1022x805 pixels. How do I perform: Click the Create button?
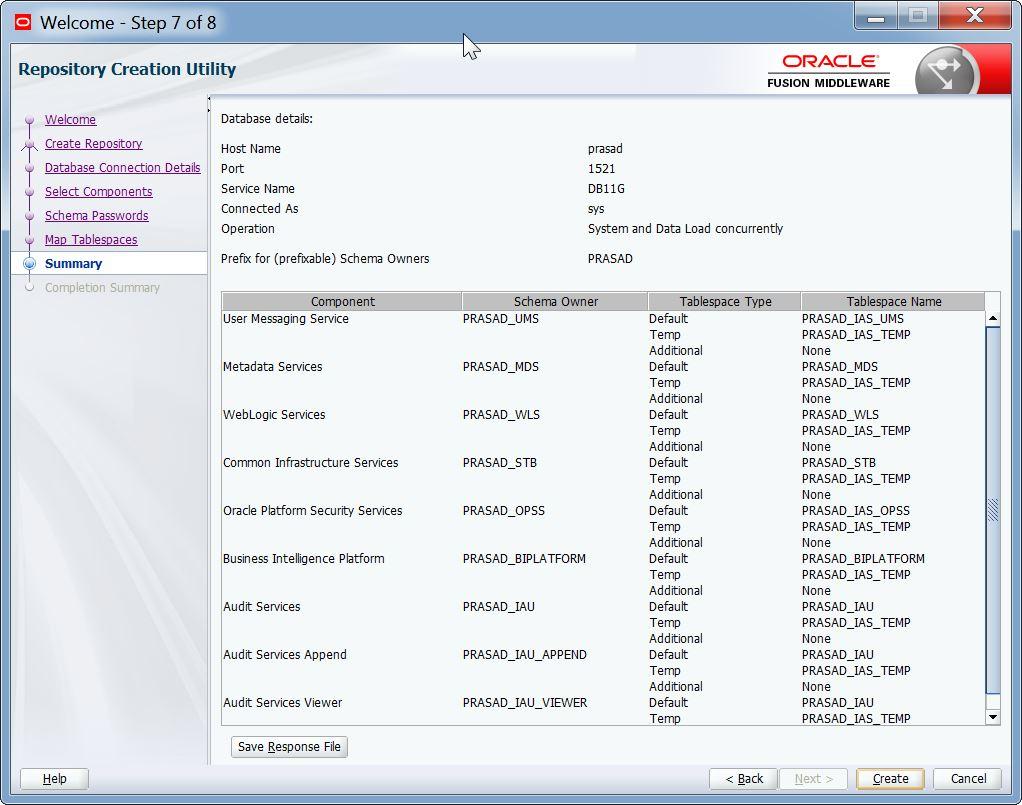890,779
